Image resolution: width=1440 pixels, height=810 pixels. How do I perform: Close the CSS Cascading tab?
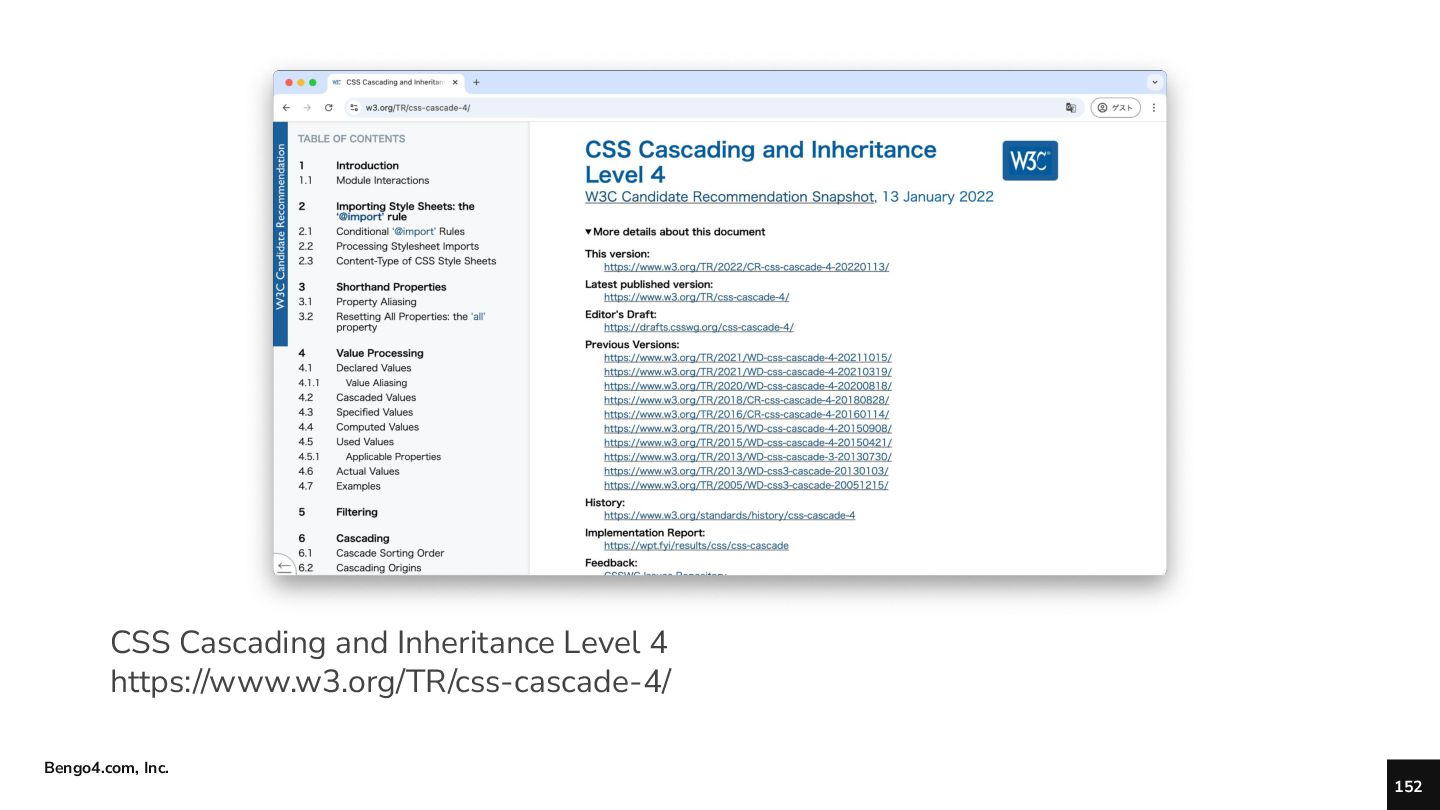click(455, 82)
